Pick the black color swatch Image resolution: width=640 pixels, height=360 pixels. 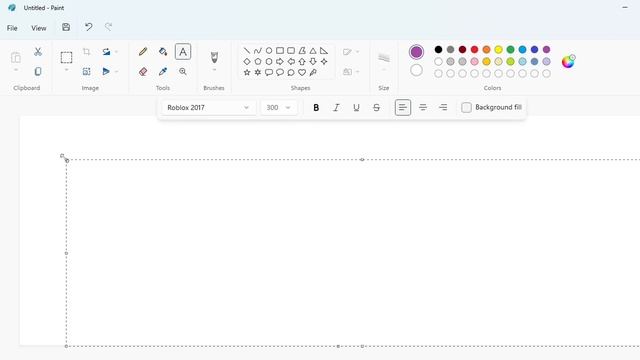(438, 49)
